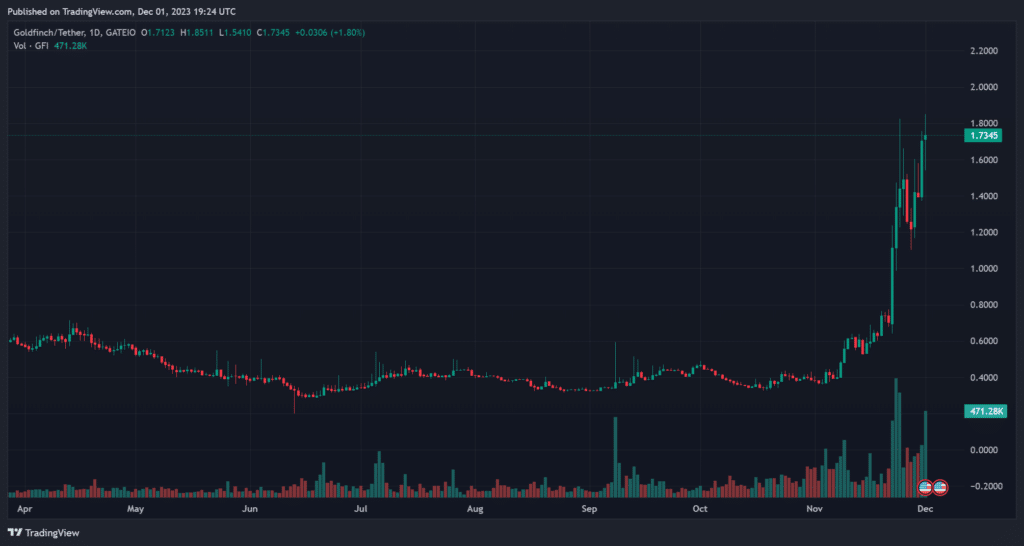Click the 1.6000 price axis label
The height and width of the screenshot is (546, 1024).
tap(982, 160)
